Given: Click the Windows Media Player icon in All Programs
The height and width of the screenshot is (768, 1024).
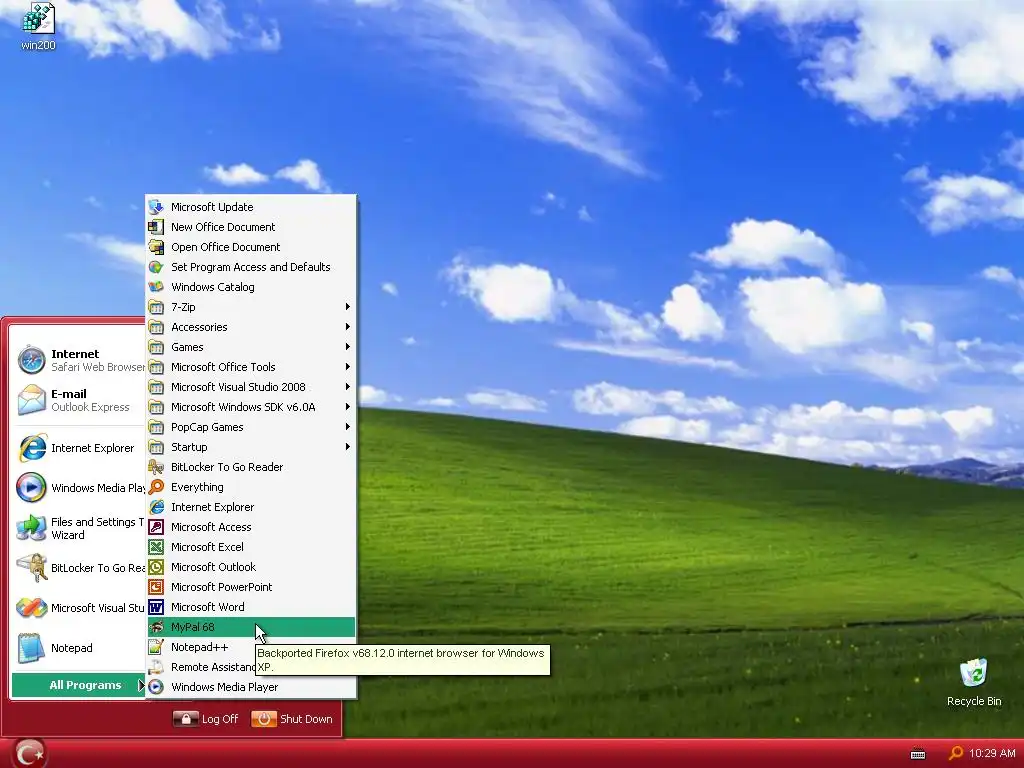Looking at the screenshot, I should pos(156,687).
